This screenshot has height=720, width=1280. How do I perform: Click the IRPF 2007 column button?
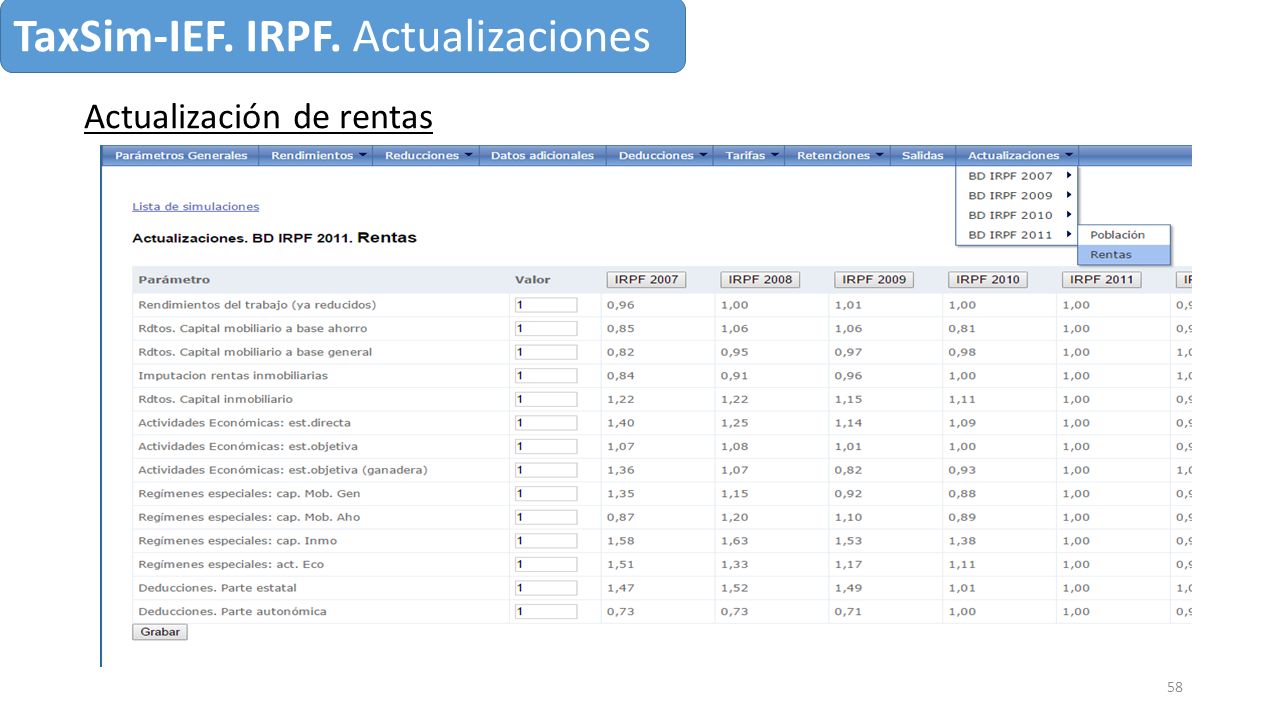point(646,280)
